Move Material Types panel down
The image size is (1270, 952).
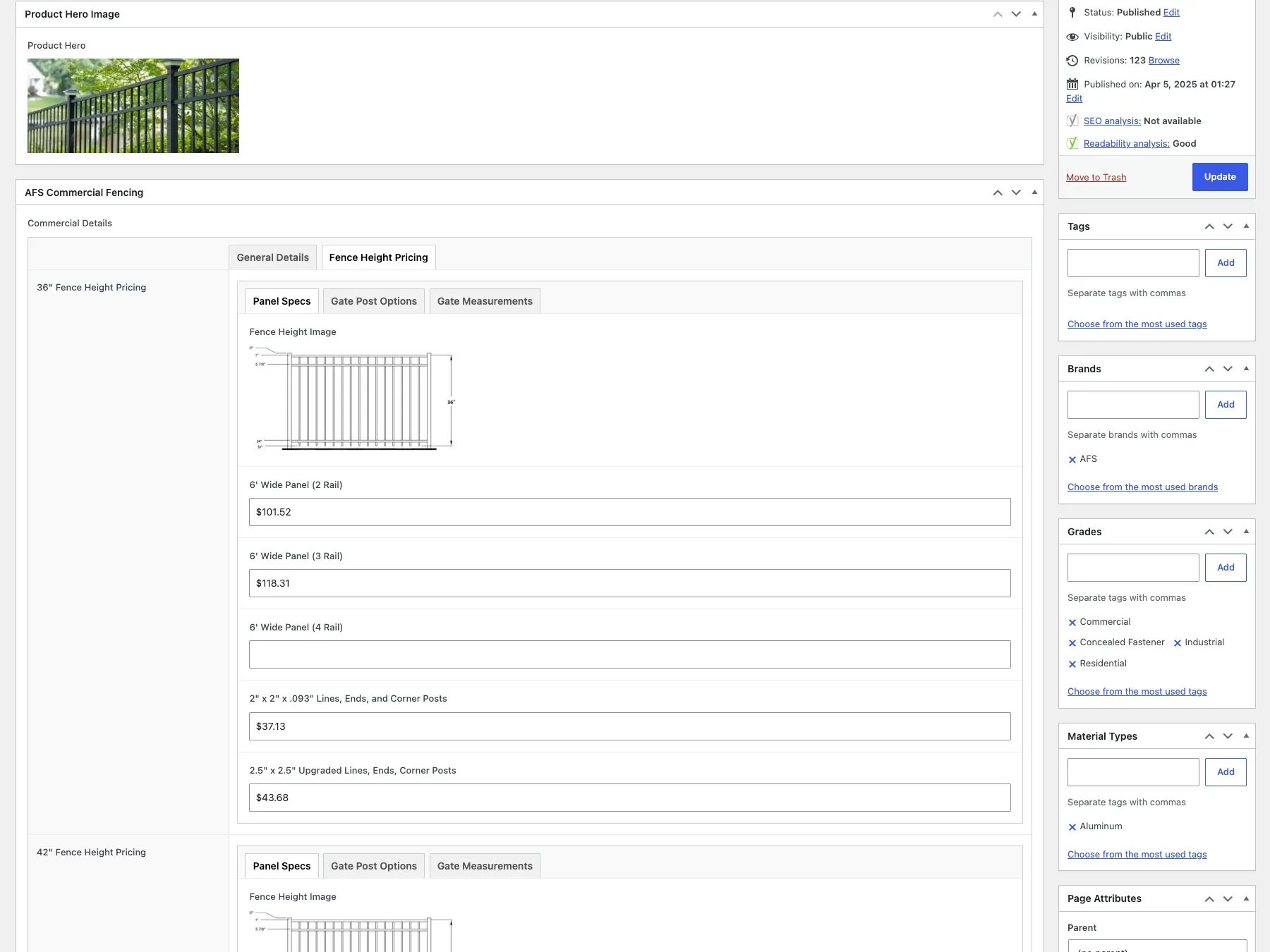tap(1228, 736)
